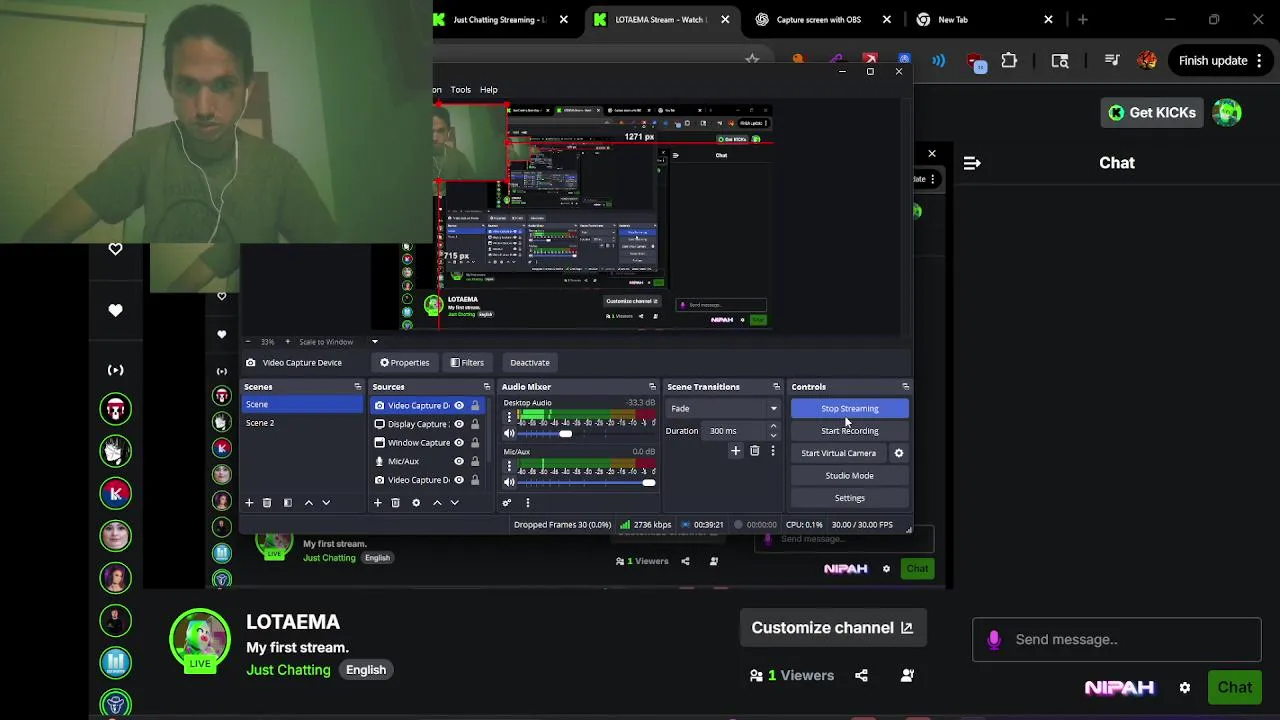This screenshot has width=1280, height=720.
Task: Open scene filters icon in the Scenes toolbar
Action: click(288, 503)
